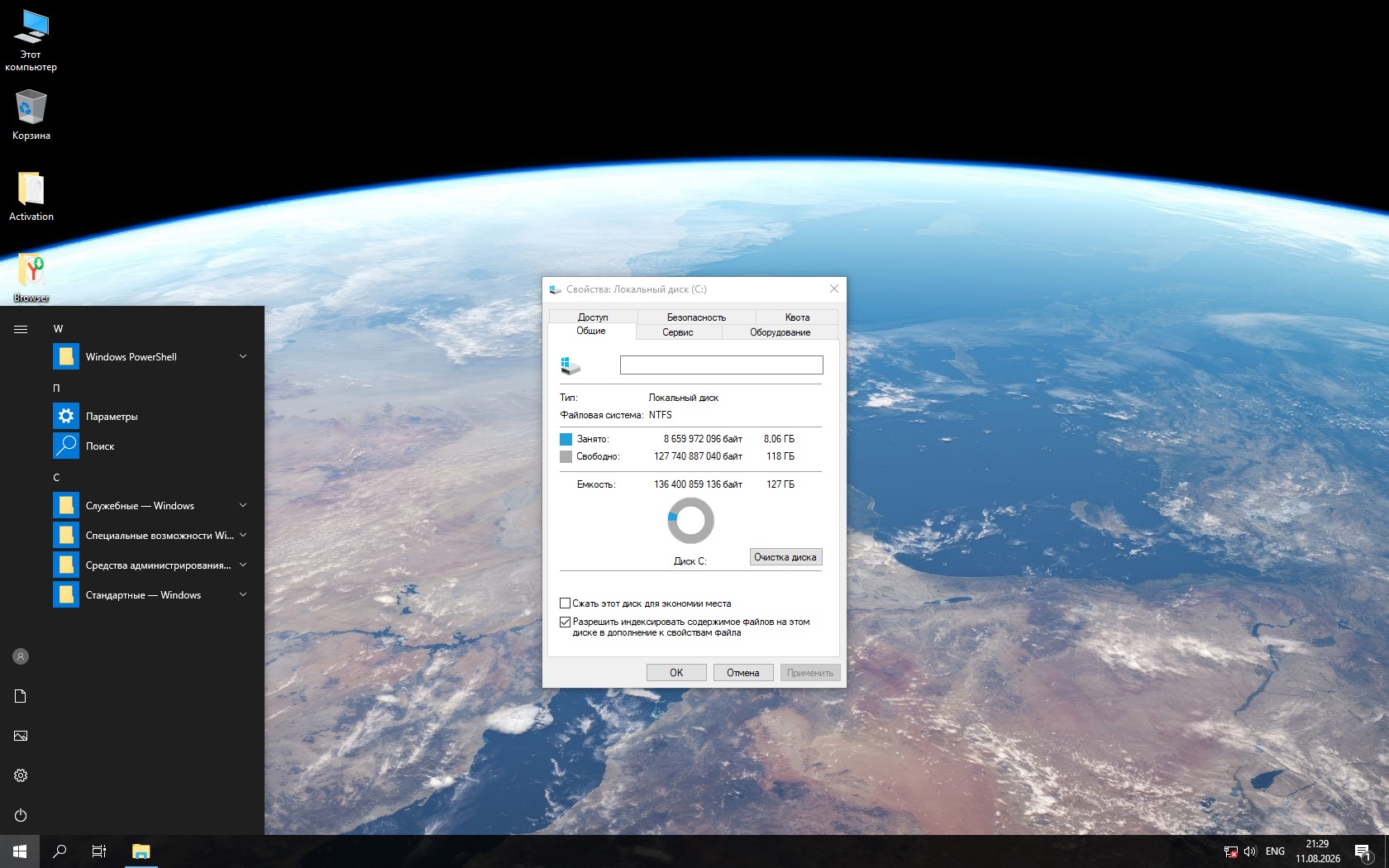Toggle 'Разрешить индексировать' checkbox
The image size is (1389, 868).
566,622
